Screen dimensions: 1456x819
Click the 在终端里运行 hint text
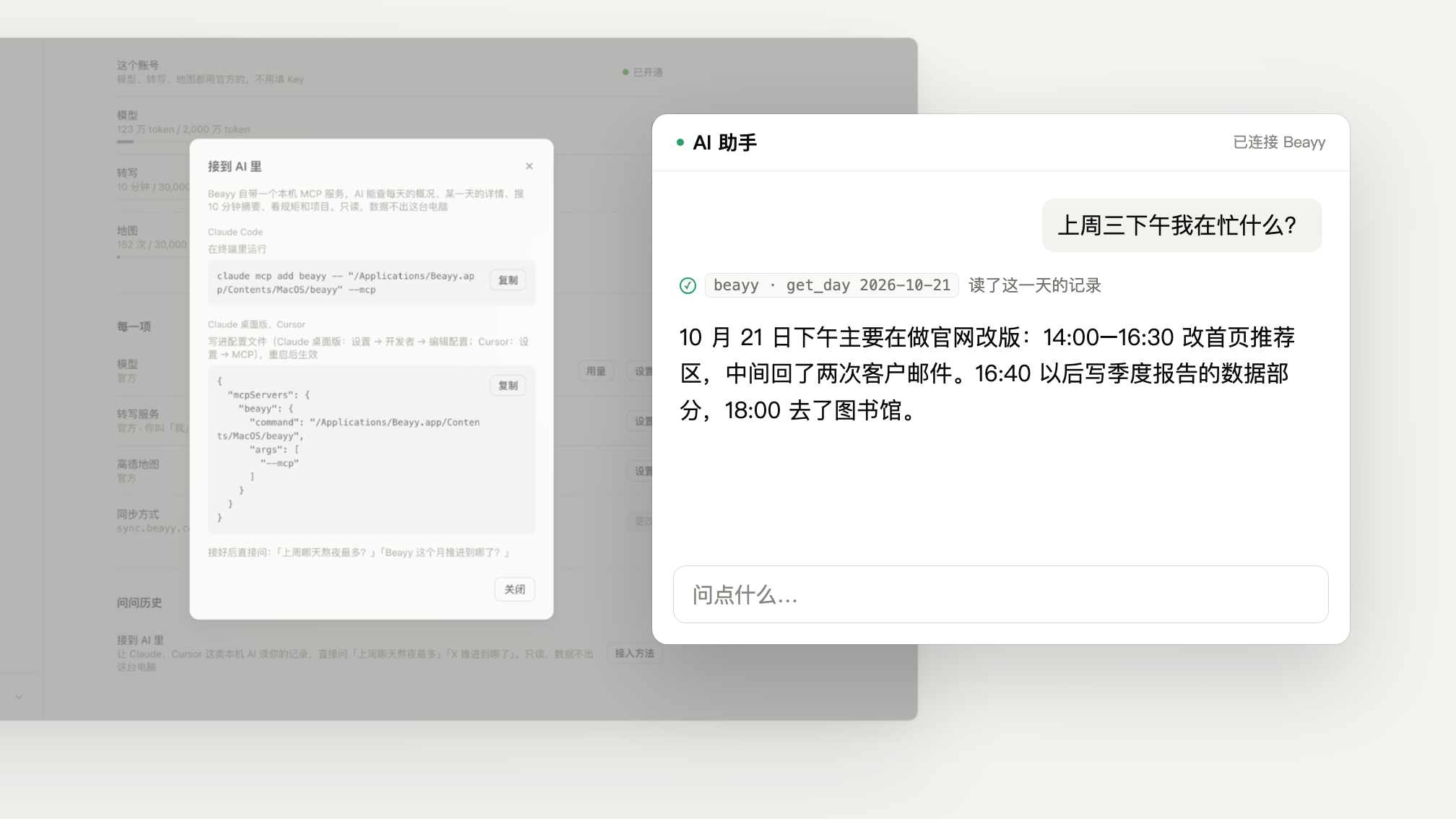click(x=238, y=249)
